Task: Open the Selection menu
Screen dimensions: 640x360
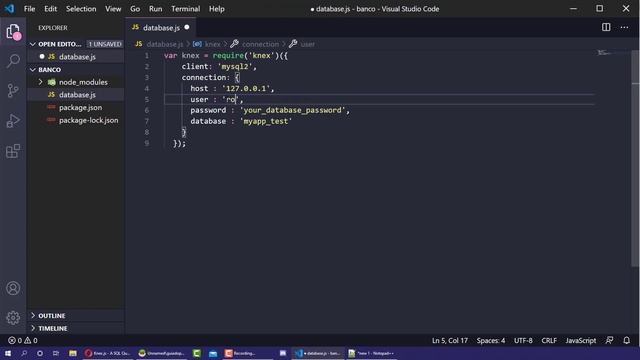Action: click(81, 9)
